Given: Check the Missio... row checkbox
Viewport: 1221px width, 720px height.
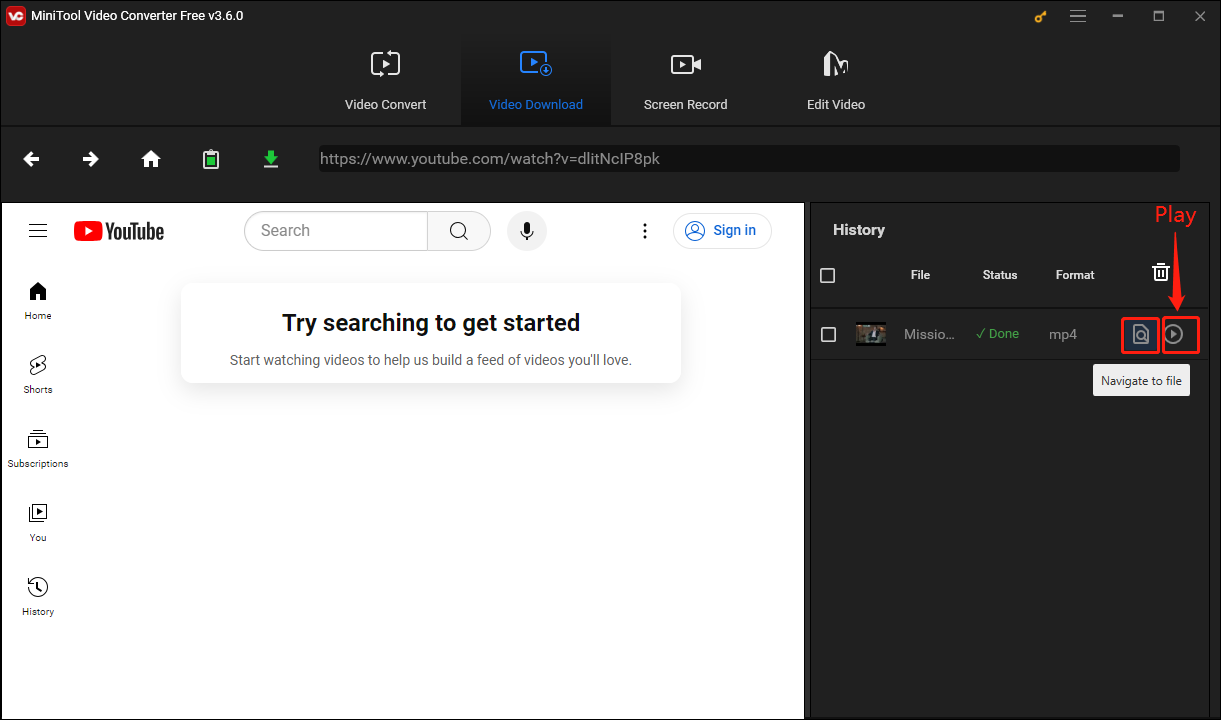Looking at the screenshot, I should tap(828, 335).
